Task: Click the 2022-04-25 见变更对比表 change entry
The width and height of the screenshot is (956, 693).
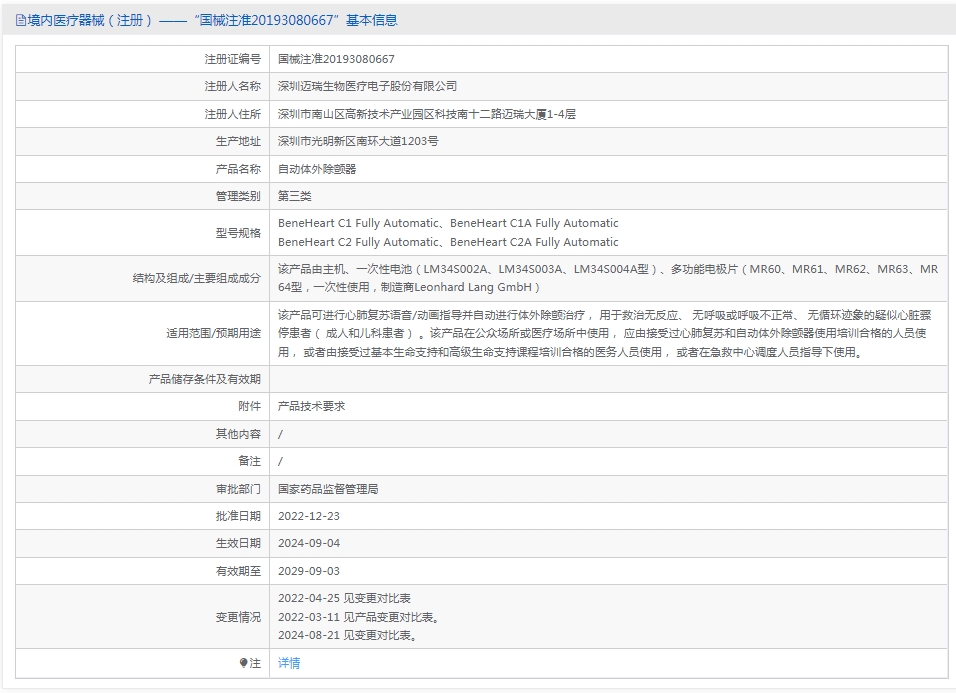Action: [344, 598]
